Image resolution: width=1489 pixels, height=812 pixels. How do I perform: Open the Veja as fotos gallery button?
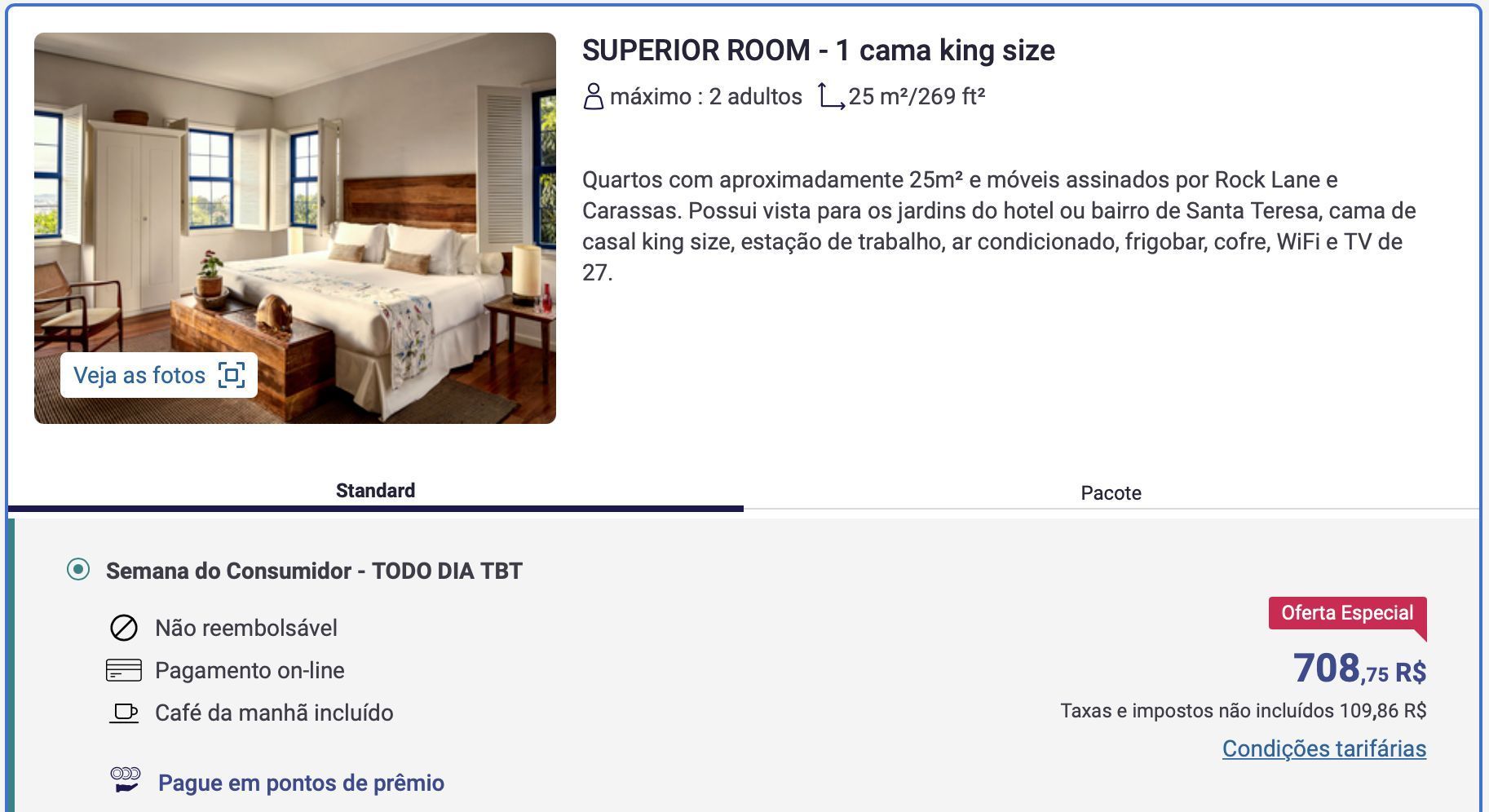pyautogui.click(x=140, y=375)
